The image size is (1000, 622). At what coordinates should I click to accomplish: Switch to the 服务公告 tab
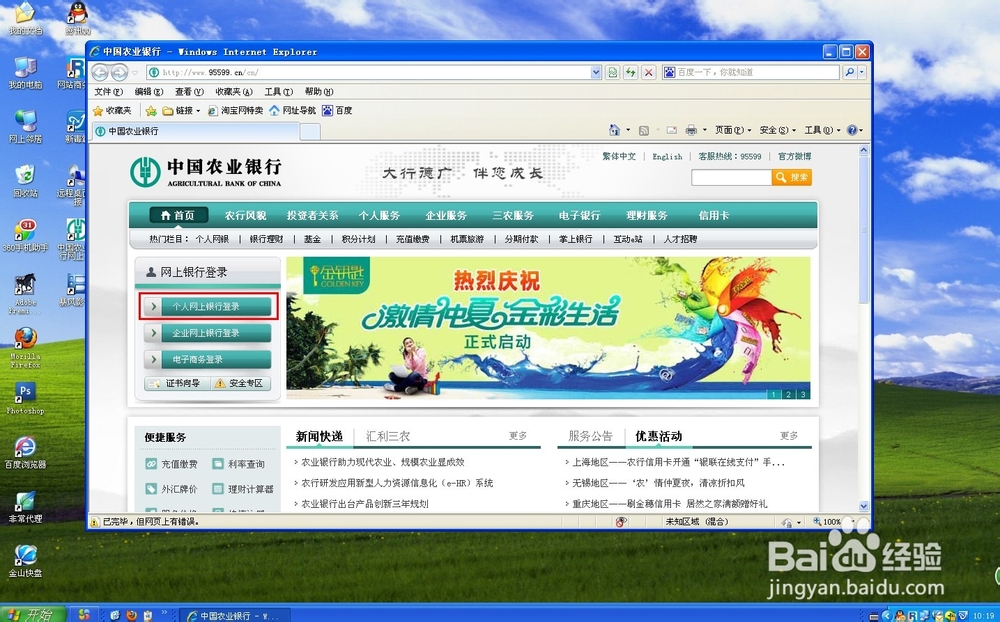[x=590, y=436]
